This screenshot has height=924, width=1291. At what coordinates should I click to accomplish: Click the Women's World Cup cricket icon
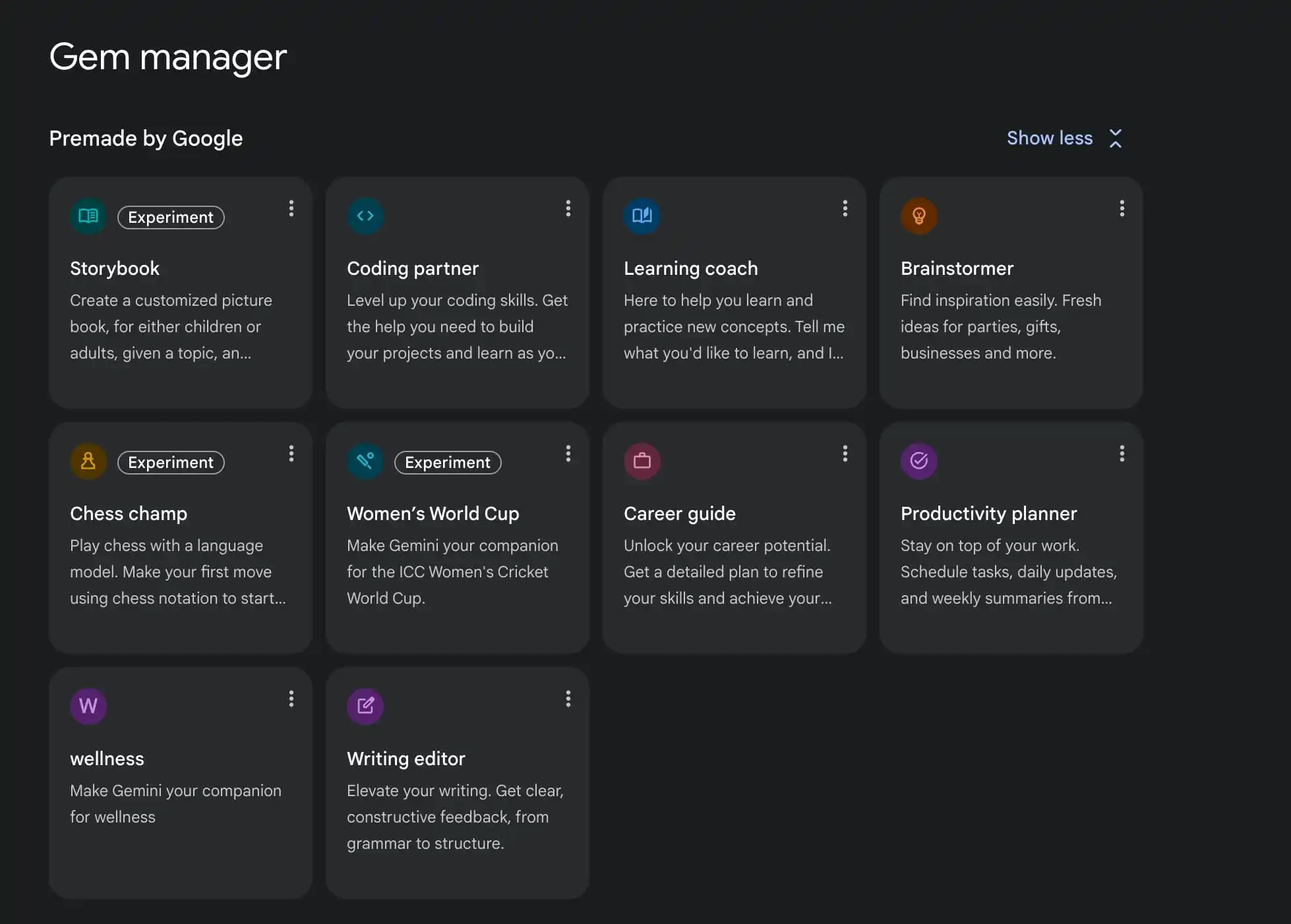(365, 461)
